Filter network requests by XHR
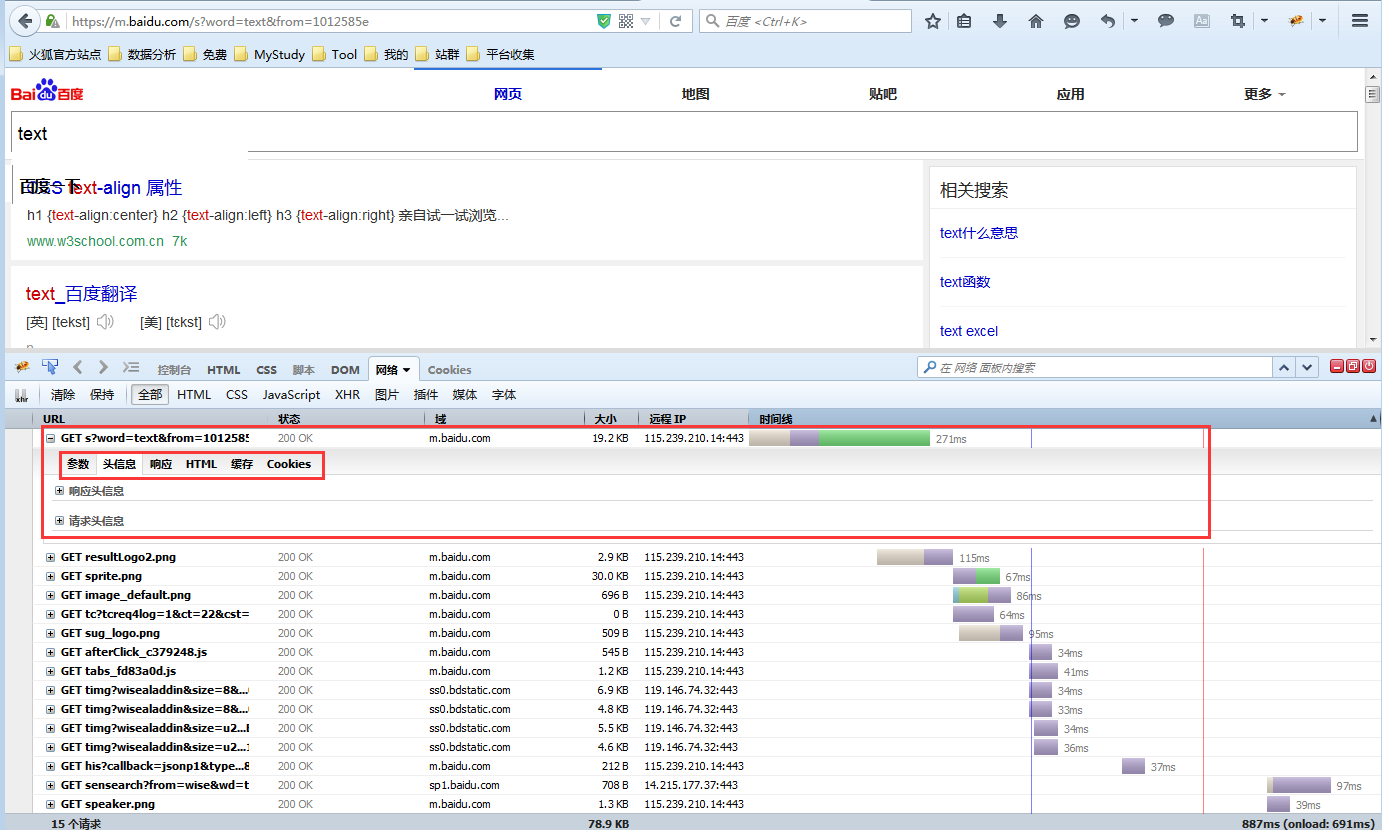1382x830 pixels. 347,395
